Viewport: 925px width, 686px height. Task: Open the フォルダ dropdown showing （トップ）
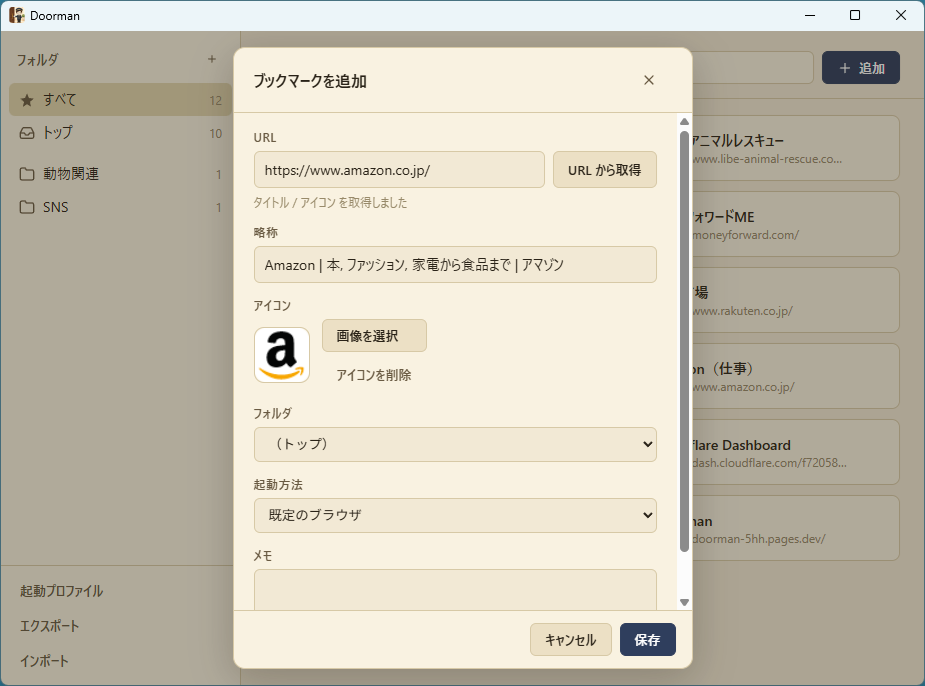point(455,444)
